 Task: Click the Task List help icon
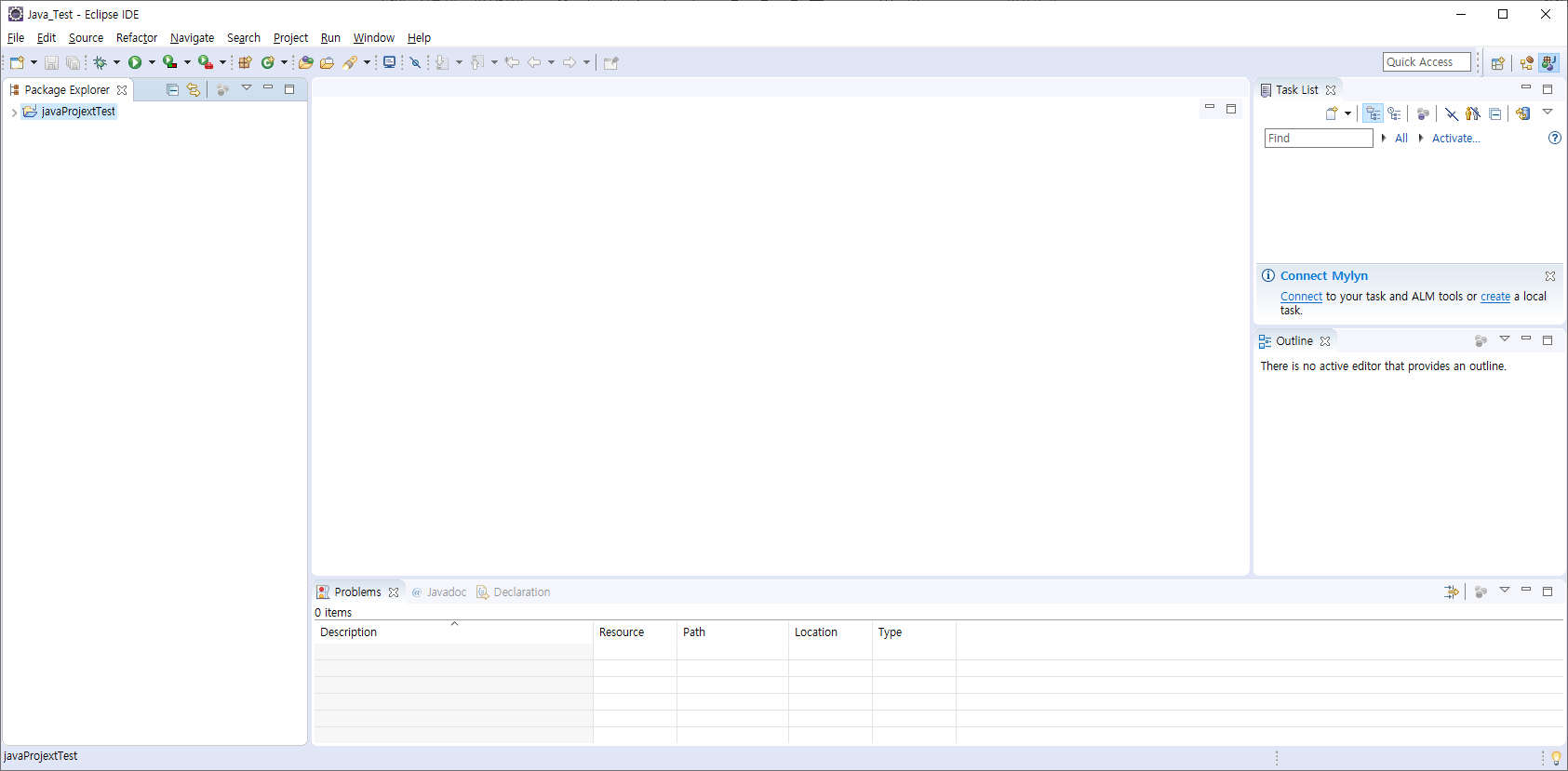[x=1554, y=138]
